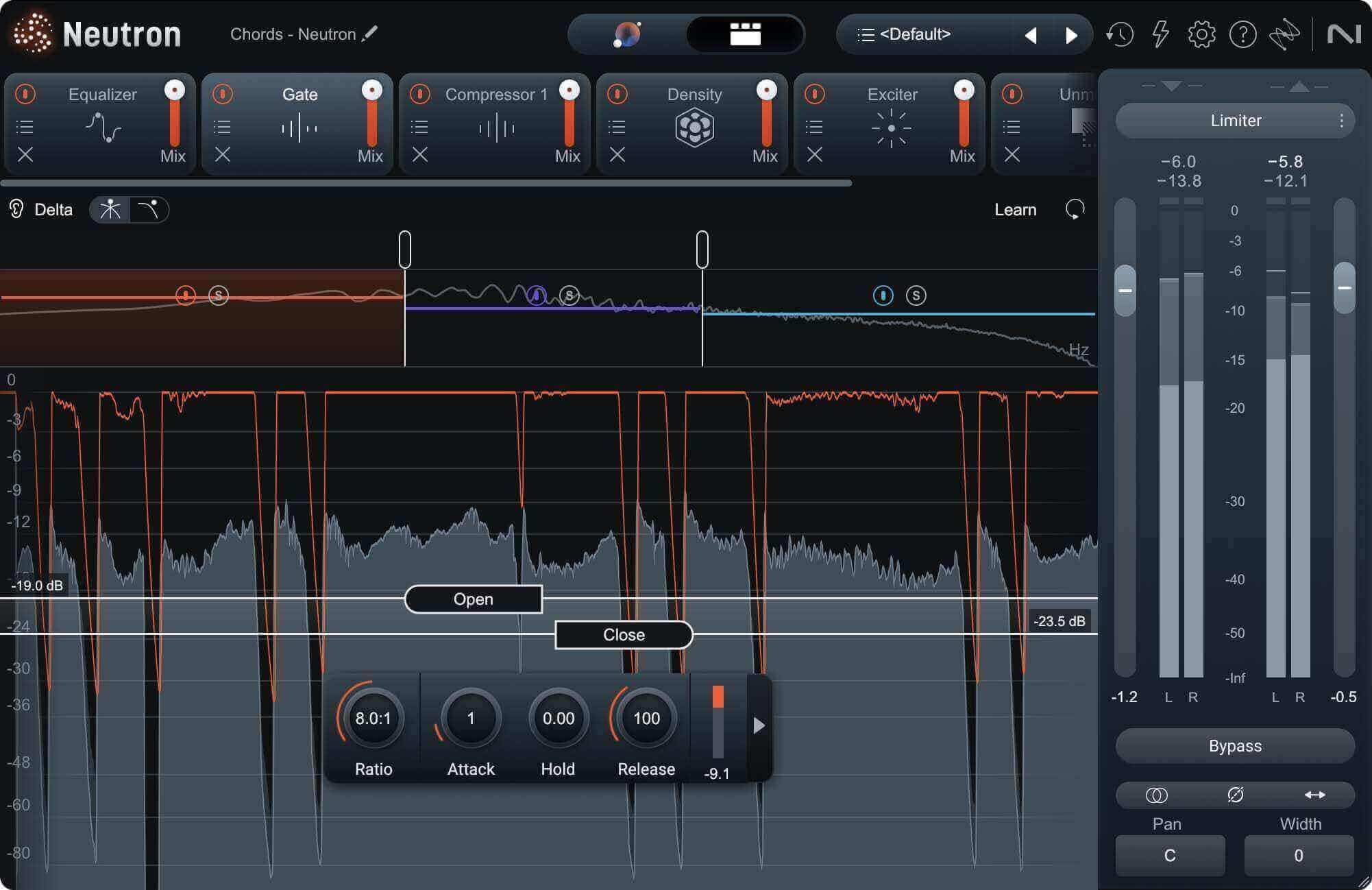Open undo history
The width and height of the screenshot is (1372, 890).
[x=1120, y=34]
